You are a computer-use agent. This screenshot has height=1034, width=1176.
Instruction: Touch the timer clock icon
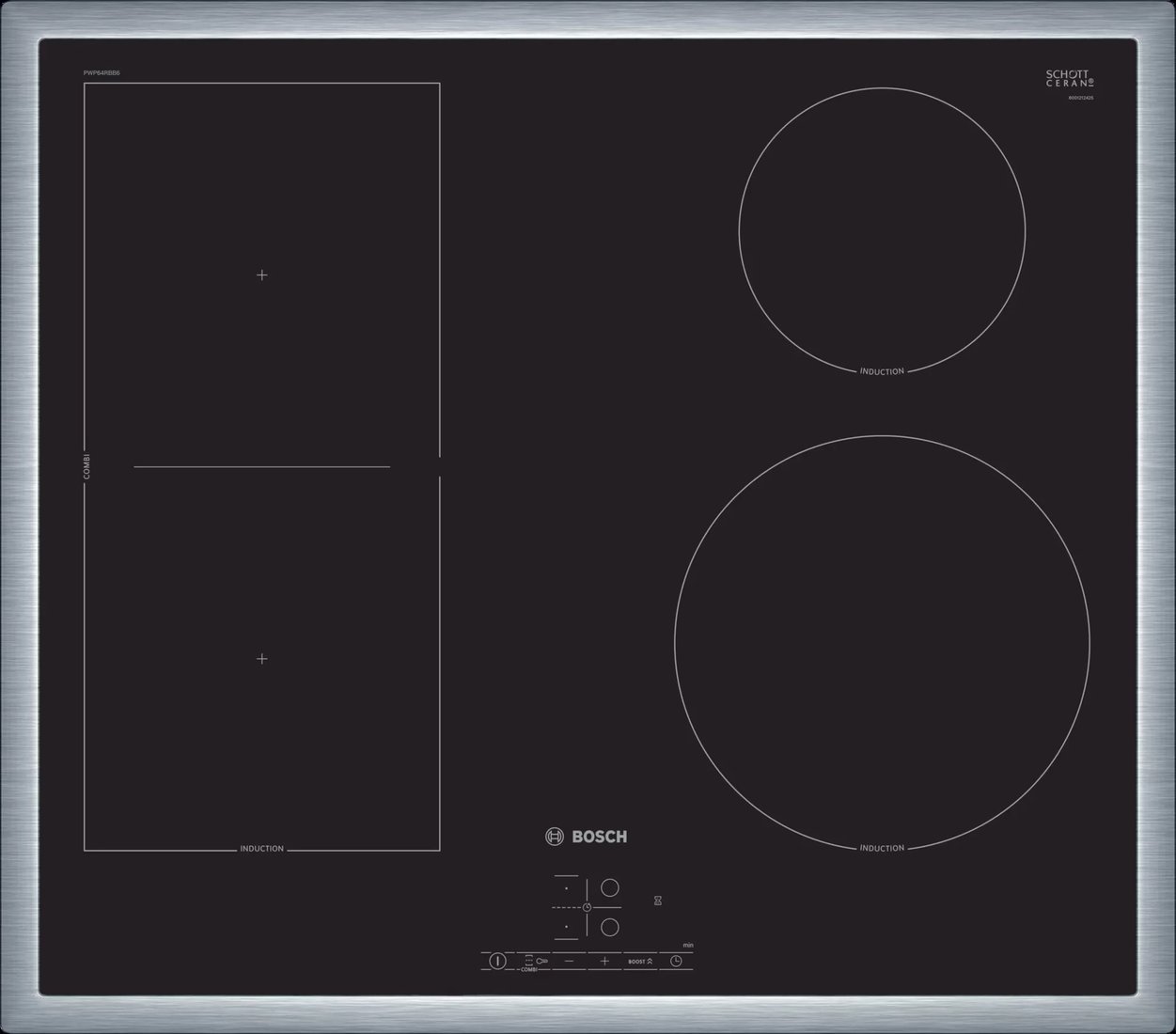[x=676, y=961]
